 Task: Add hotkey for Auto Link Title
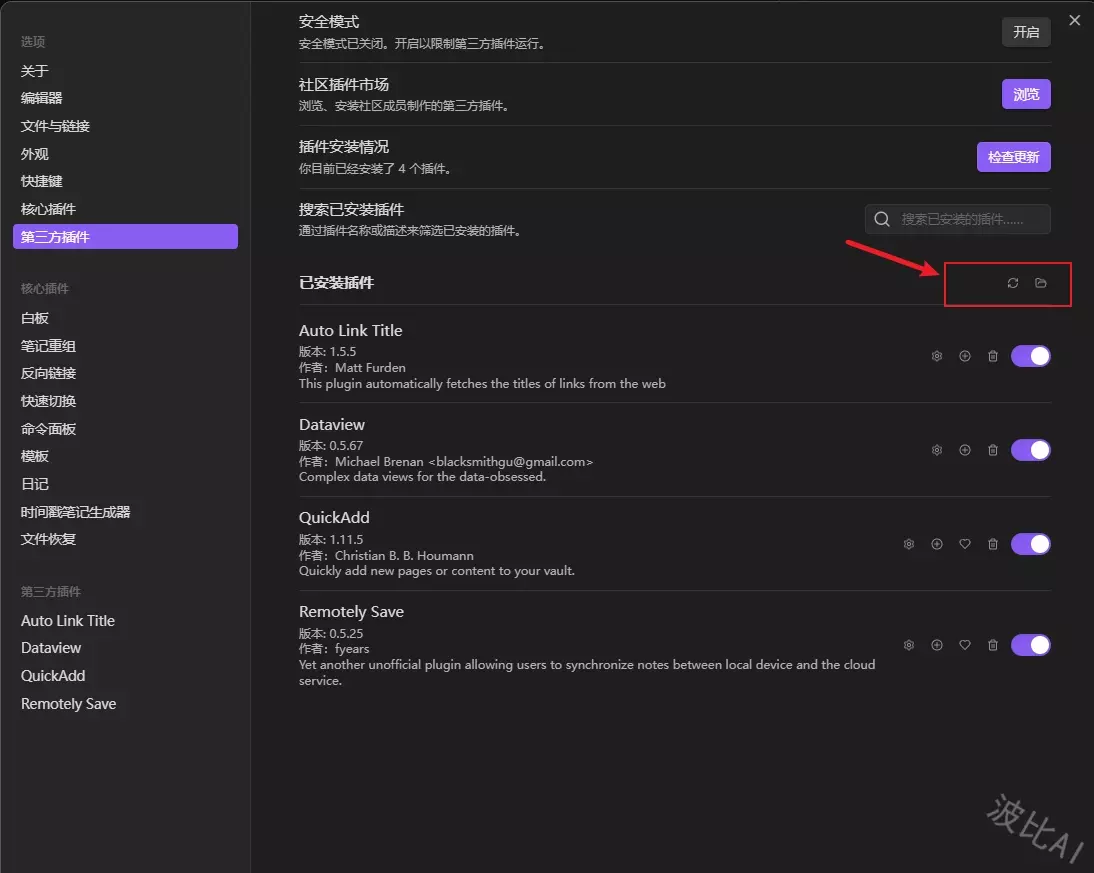(964, 356)
